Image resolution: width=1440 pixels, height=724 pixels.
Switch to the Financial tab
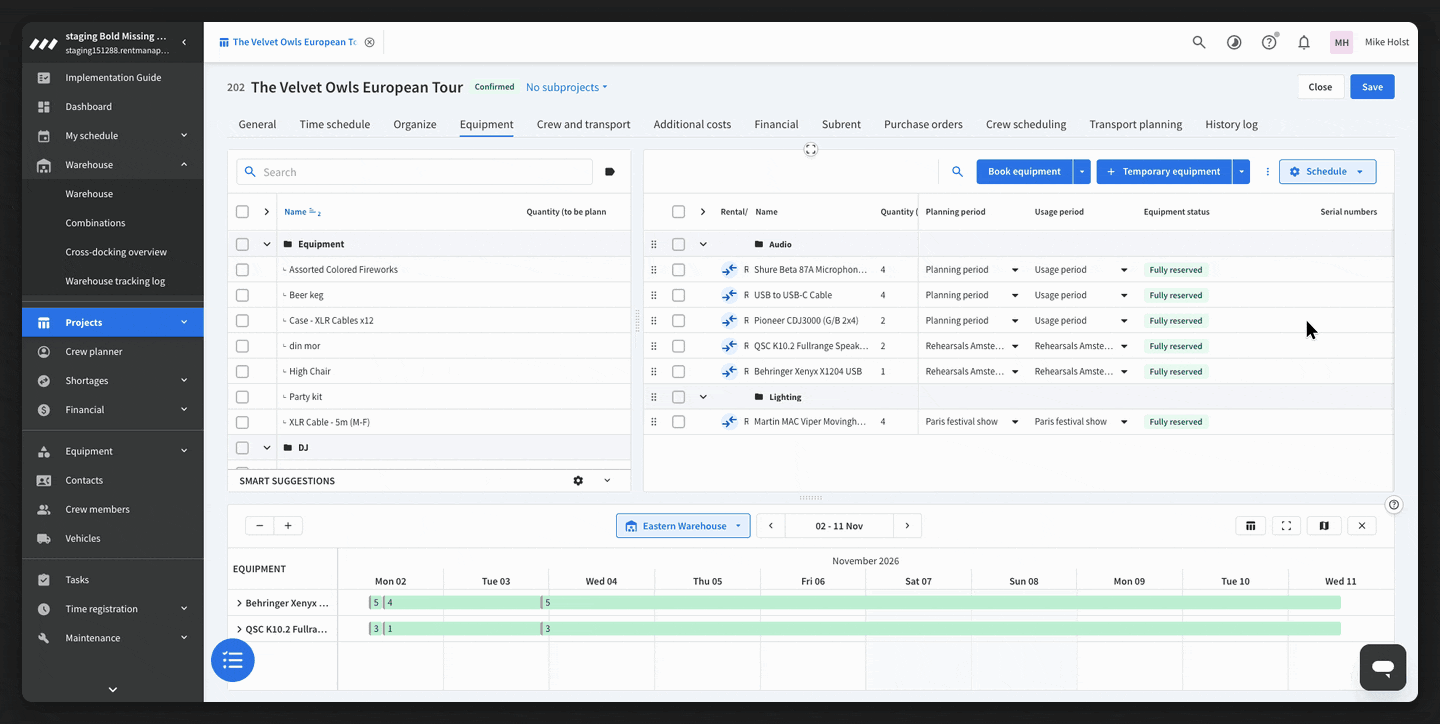(x=776, y=125)
